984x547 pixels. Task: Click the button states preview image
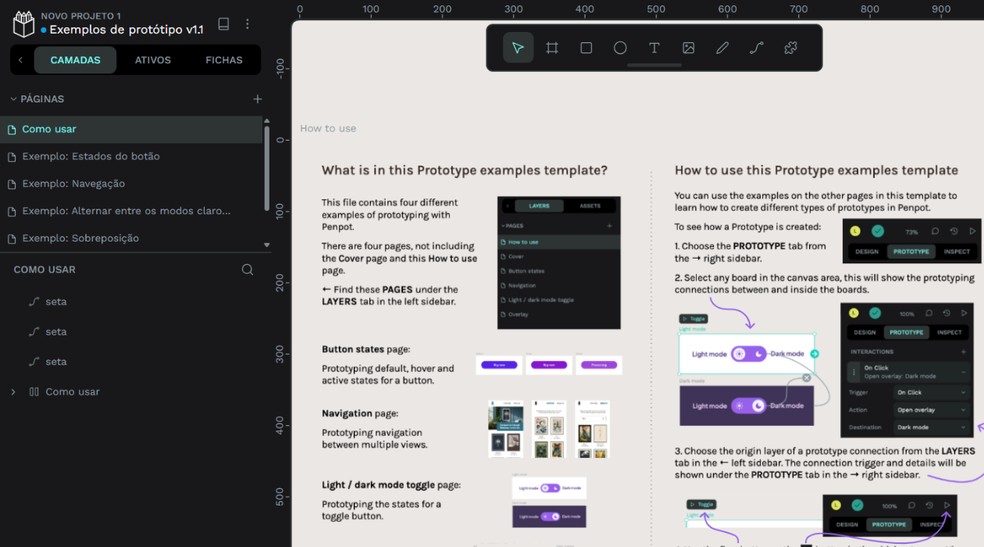coord(549,364)
